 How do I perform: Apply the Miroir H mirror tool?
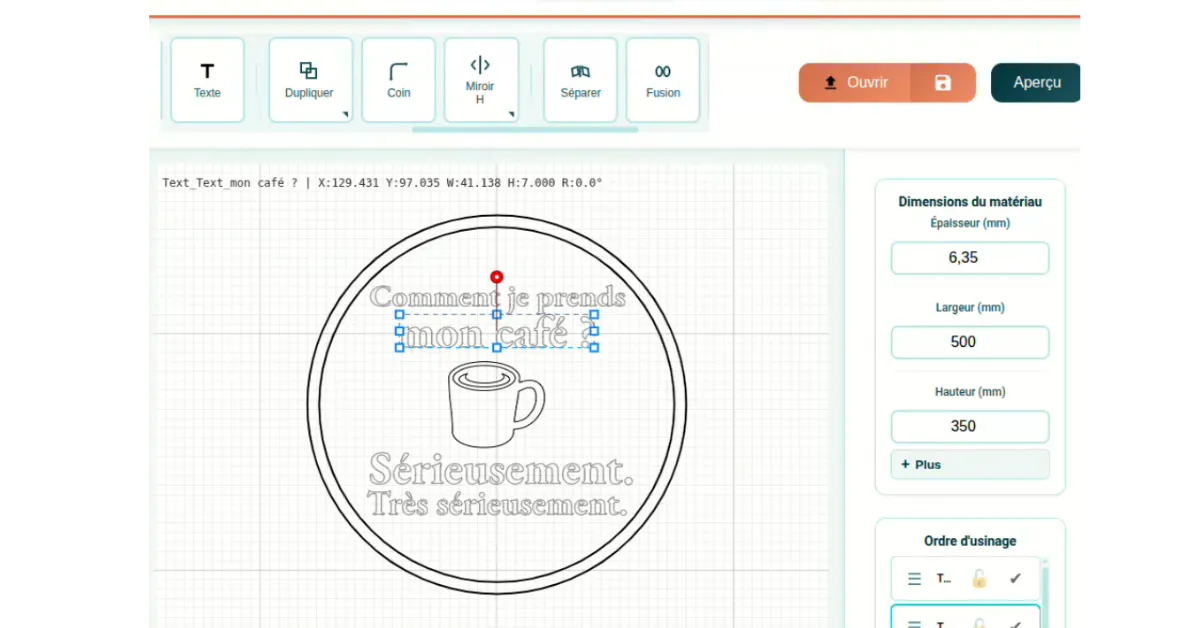tap(480, 80)
